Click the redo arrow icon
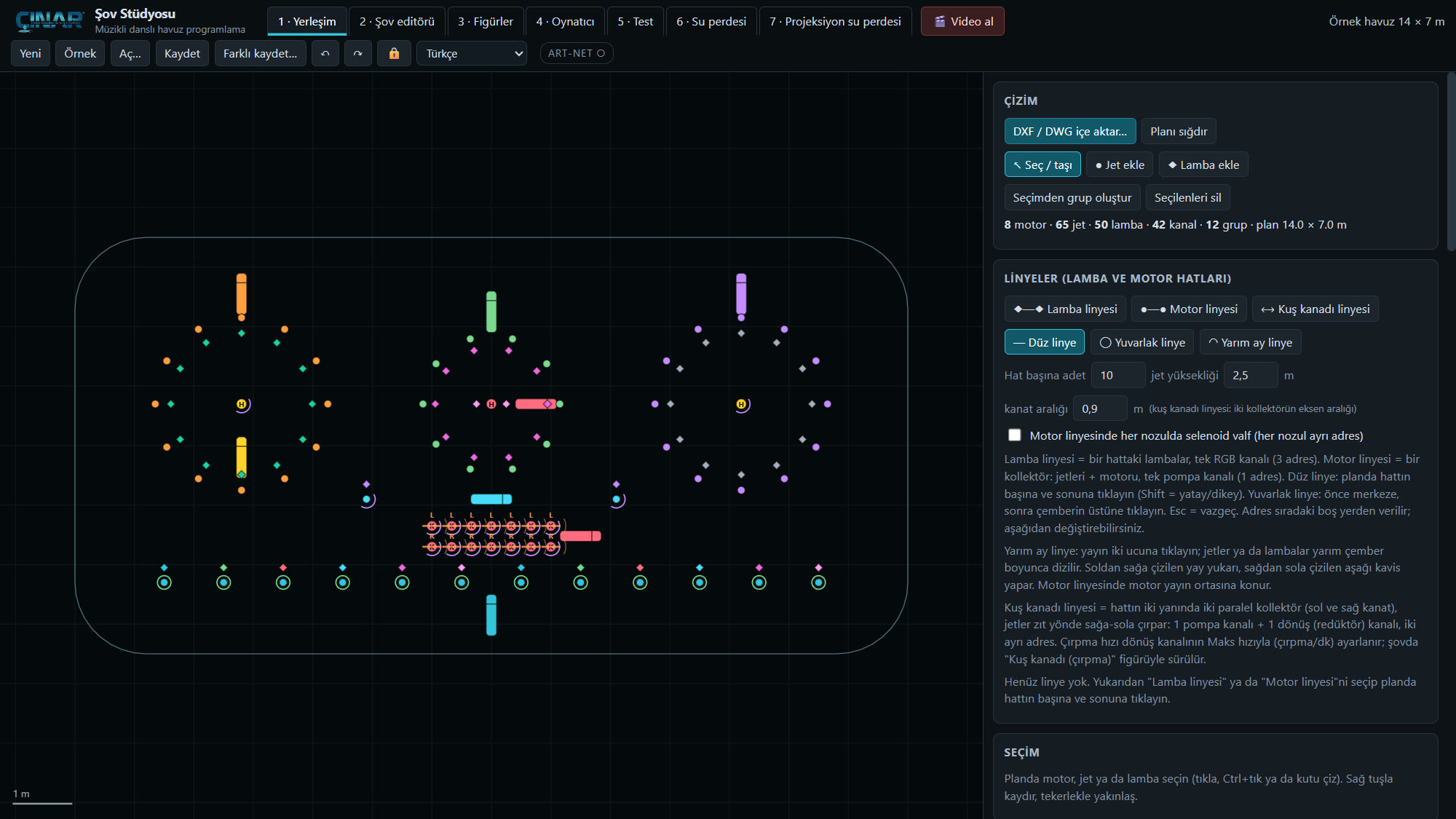Screen dimensions: 1456x819 pos(357,53)
